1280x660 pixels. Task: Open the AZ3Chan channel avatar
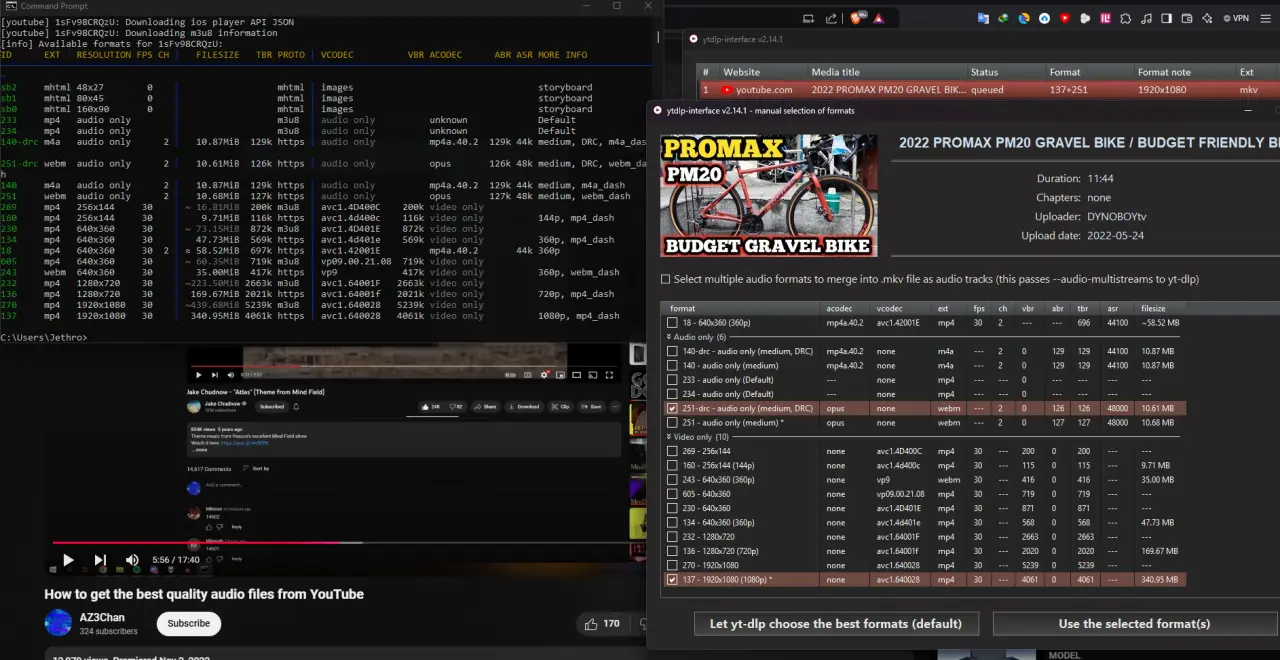(x=58, y=623)
